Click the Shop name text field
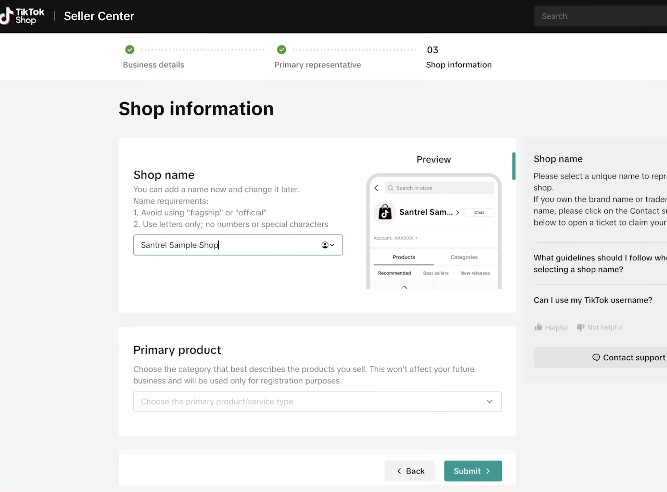This screenshot has height=492, width=667. tap(238, 245)
